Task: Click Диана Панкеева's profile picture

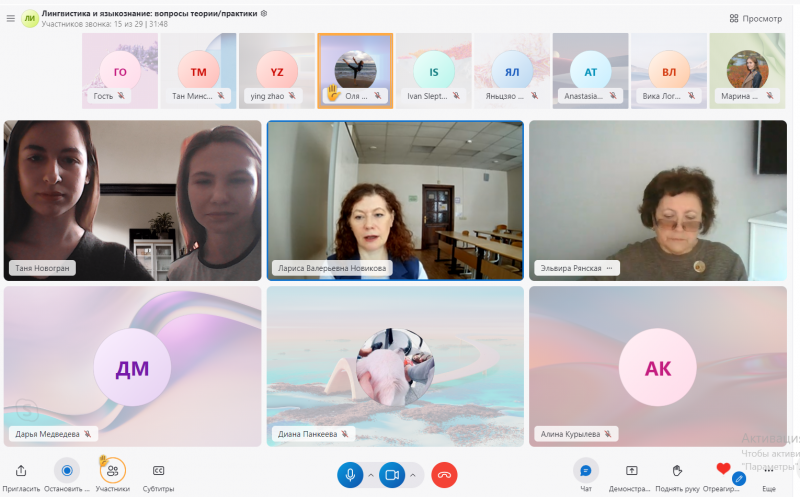Action: click(395, 367)
